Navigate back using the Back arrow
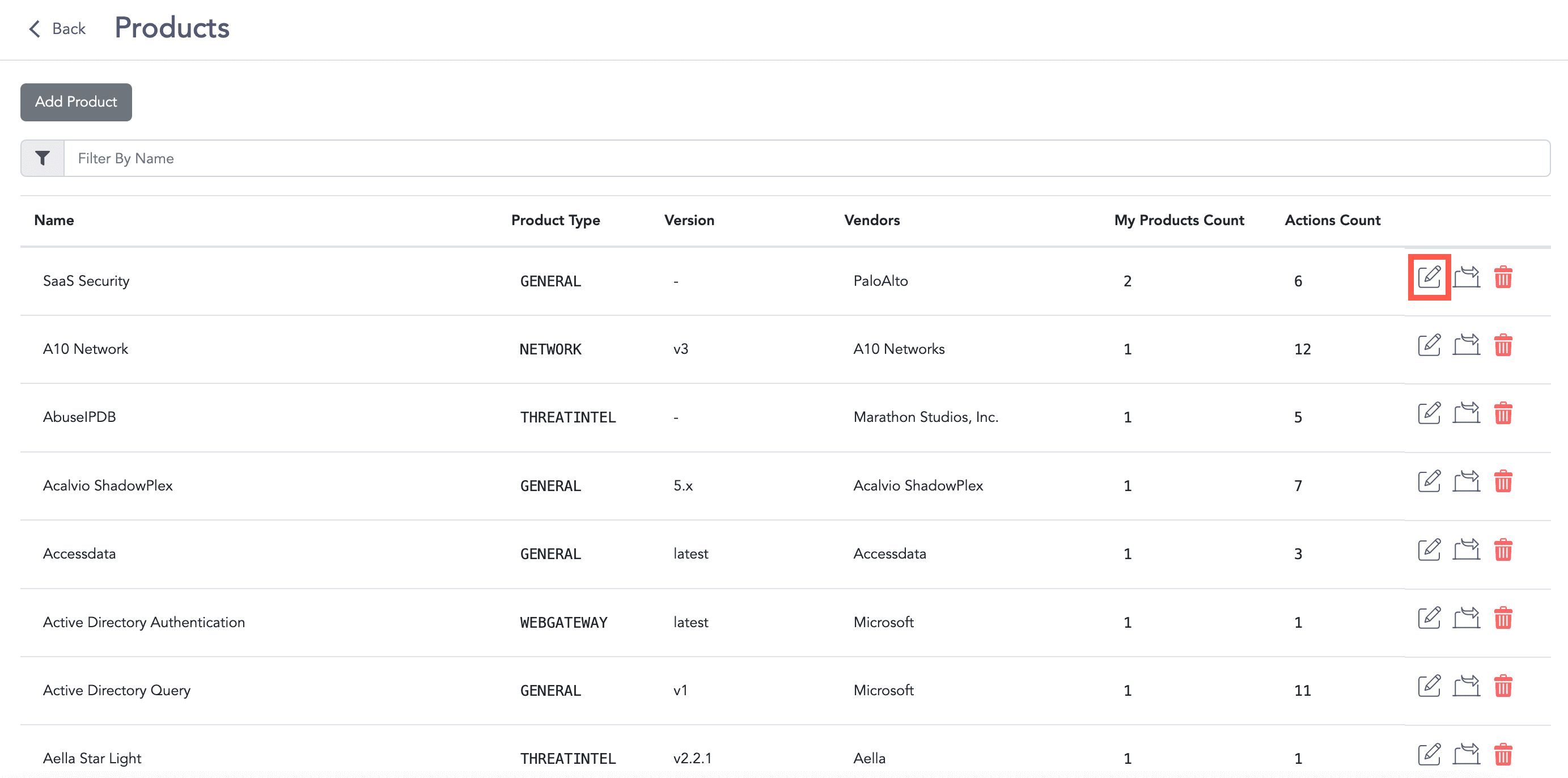The width and height of the screenshot is (1568, 778). coord(35,28)
